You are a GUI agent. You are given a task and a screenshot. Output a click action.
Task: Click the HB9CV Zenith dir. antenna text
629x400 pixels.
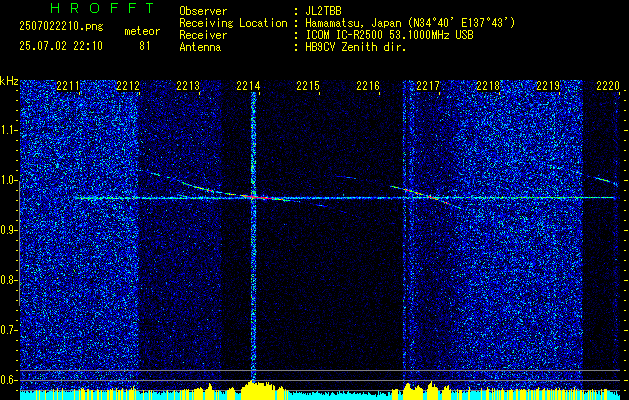point(355,47)
